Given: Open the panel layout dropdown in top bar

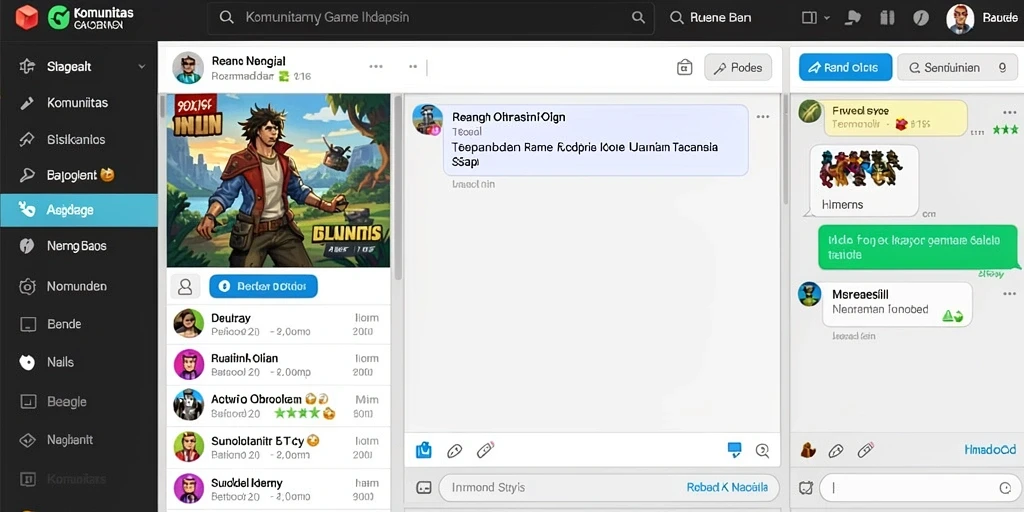Looking at the screenshot, I should coord(816,18).
